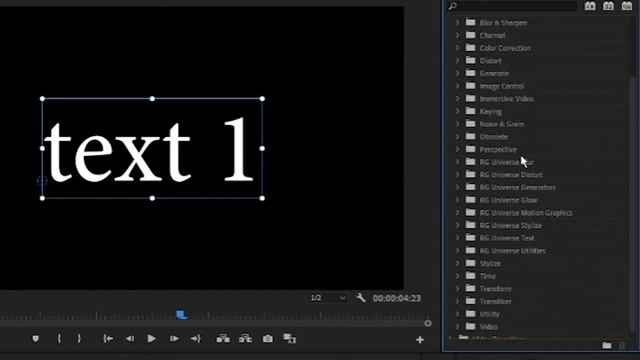Click the 32-bit Color effects filter icon
640x360 pixels.
608,6
